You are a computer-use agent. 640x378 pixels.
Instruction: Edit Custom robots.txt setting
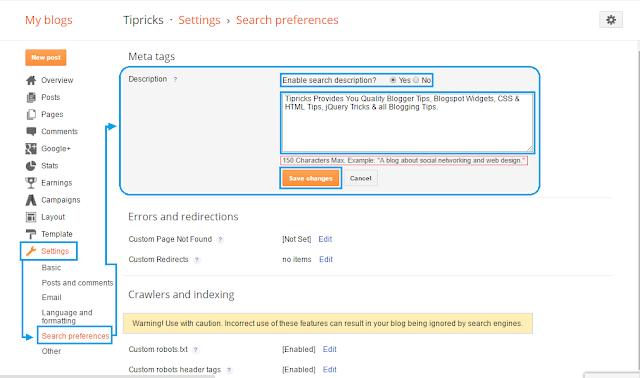tap(329, 349)
